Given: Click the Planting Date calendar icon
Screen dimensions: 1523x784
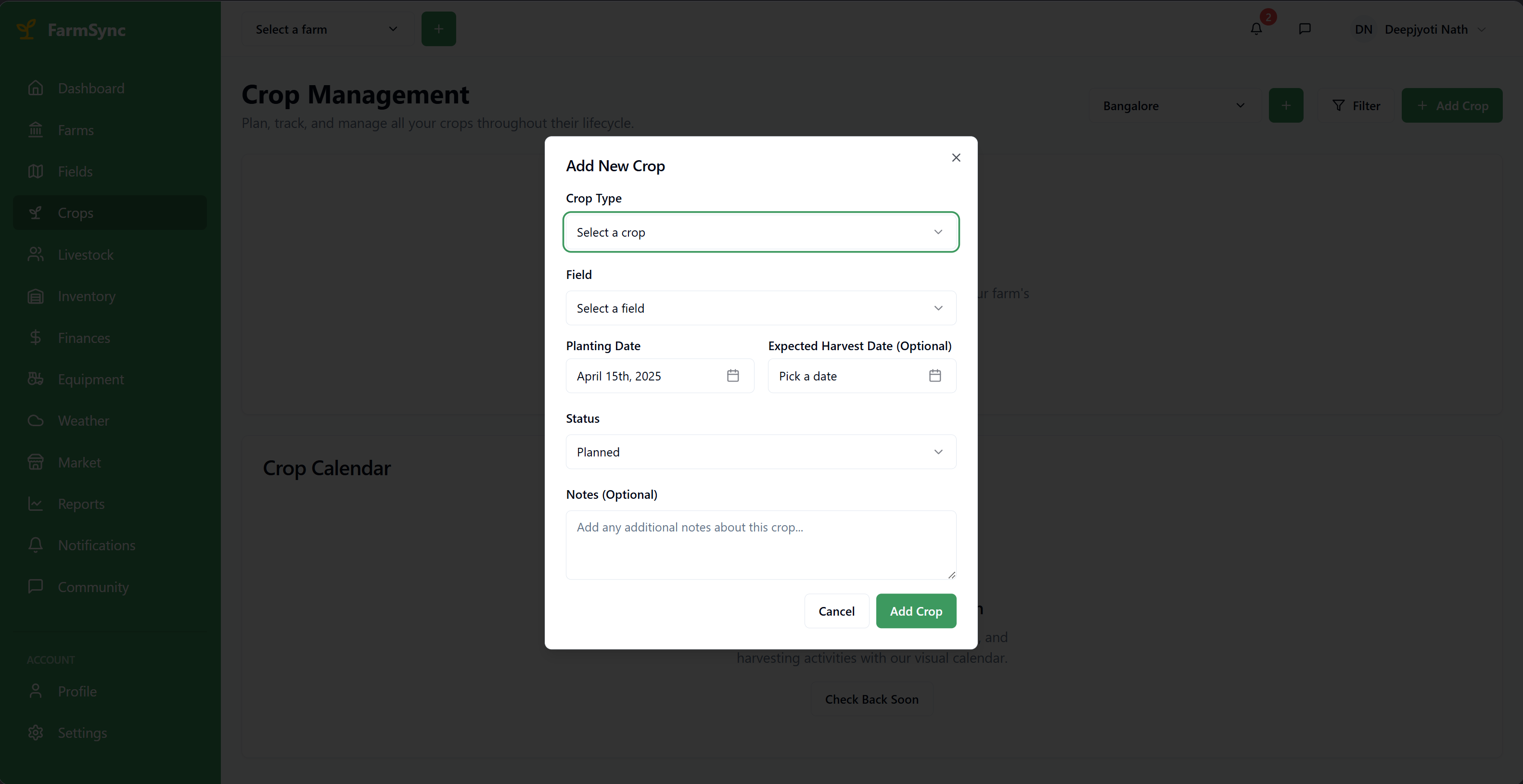Looking at the screenshot, I should 733,376.
